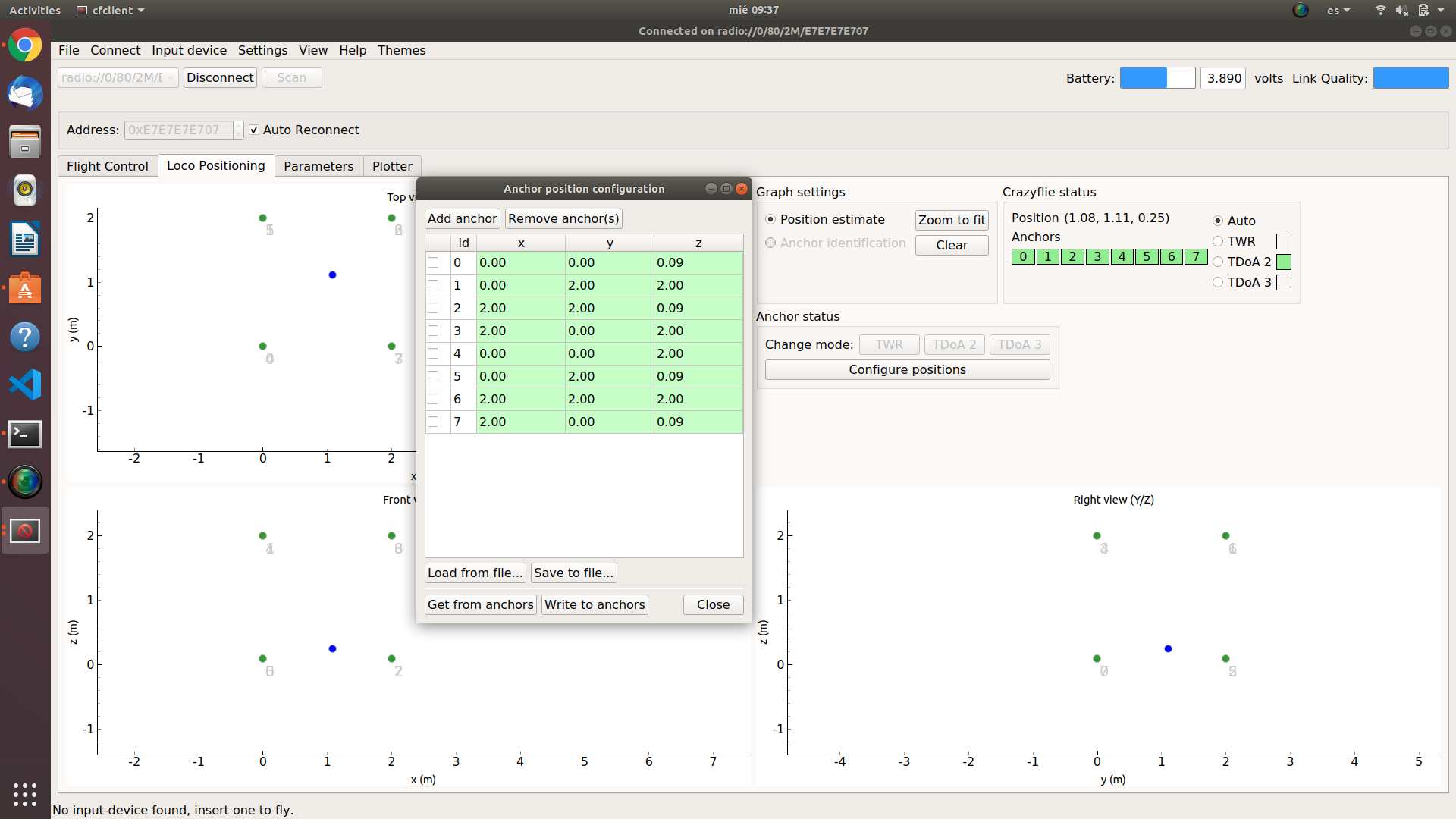The image size is (1456, 819).
Task: Check the box for anchor 3 row
Action: click(433, 331)
